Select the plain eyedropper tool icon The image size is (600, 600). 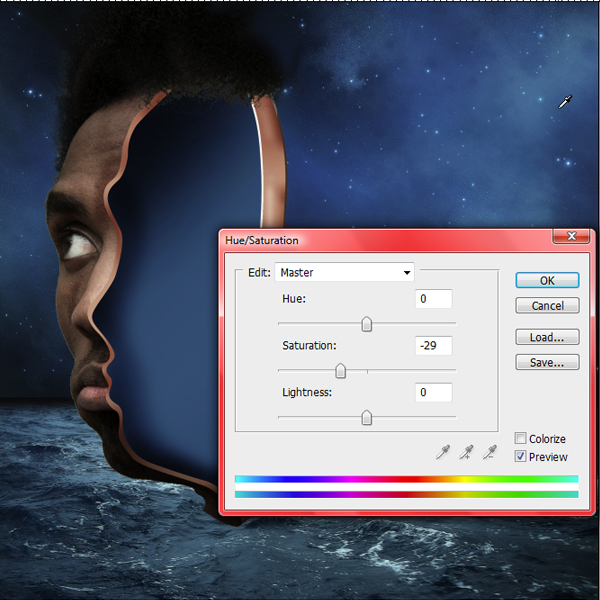pos(443,452)
